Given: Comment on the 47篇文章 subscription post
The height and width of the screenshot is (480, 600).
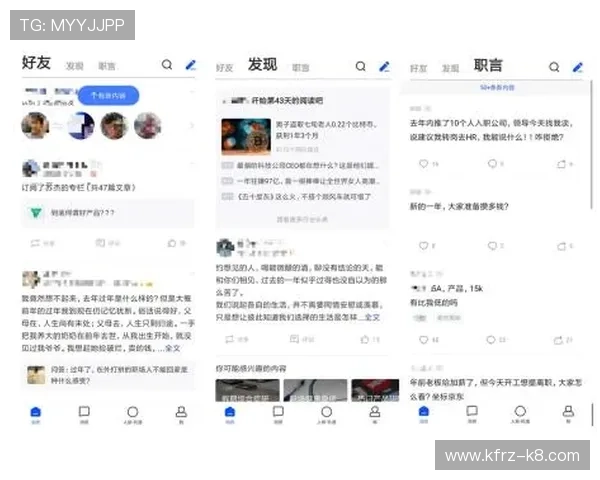Looking at the screenshot, I should [x=108, y=243].
